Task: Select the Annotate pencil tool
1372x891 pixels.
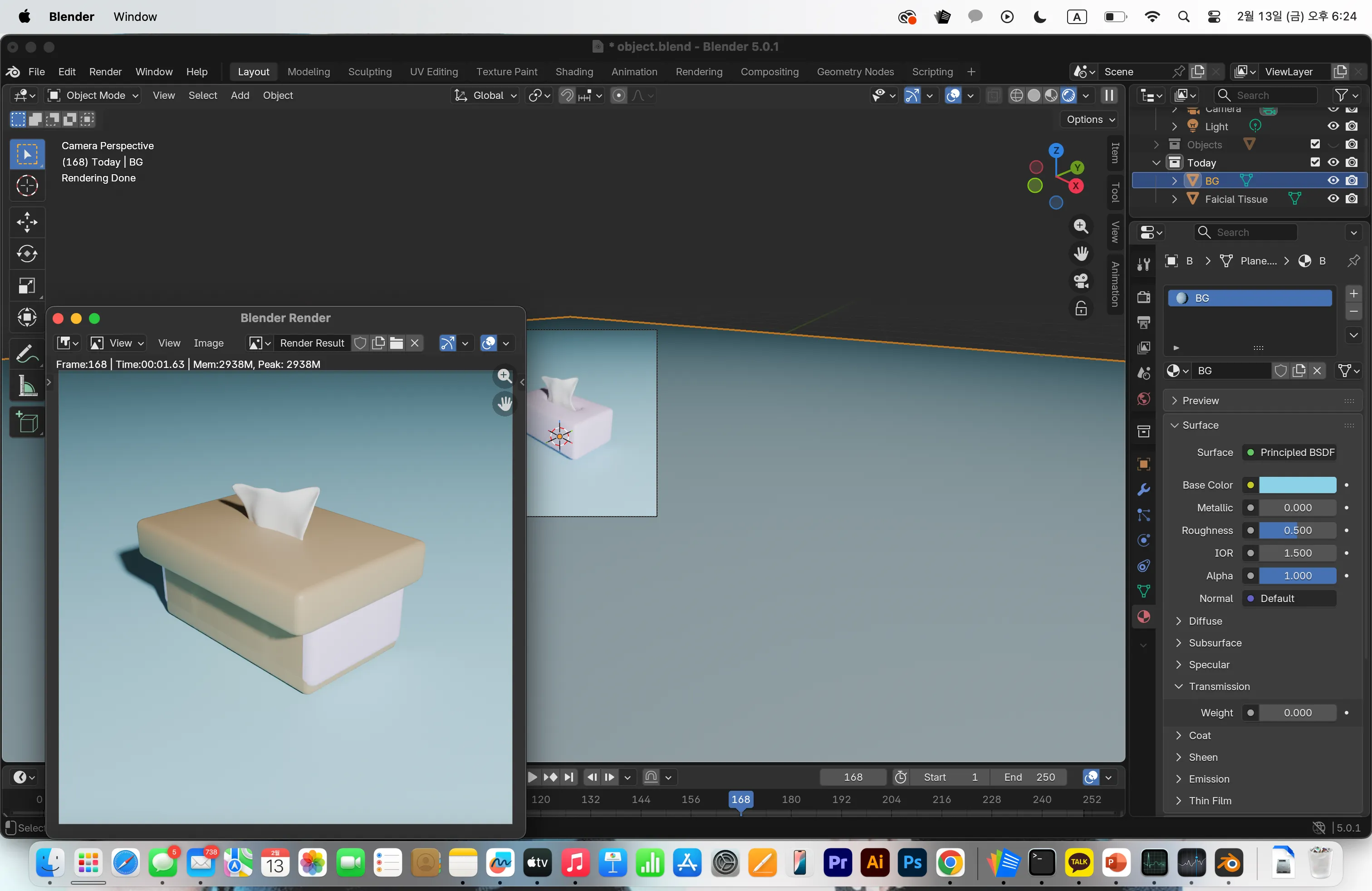Action: (26, 352)
